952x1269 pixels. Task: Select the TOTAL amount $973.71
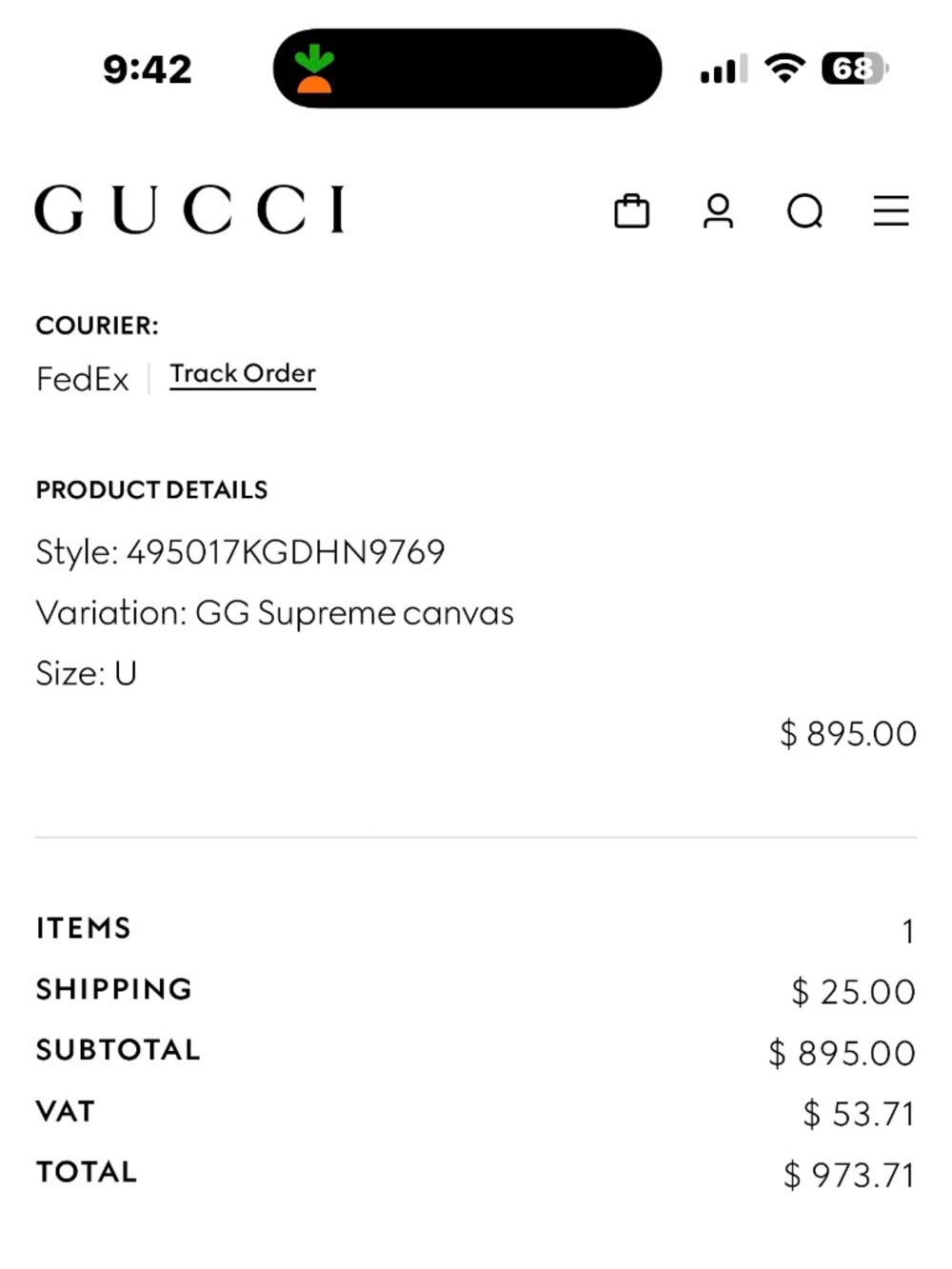pos(846,1172)
